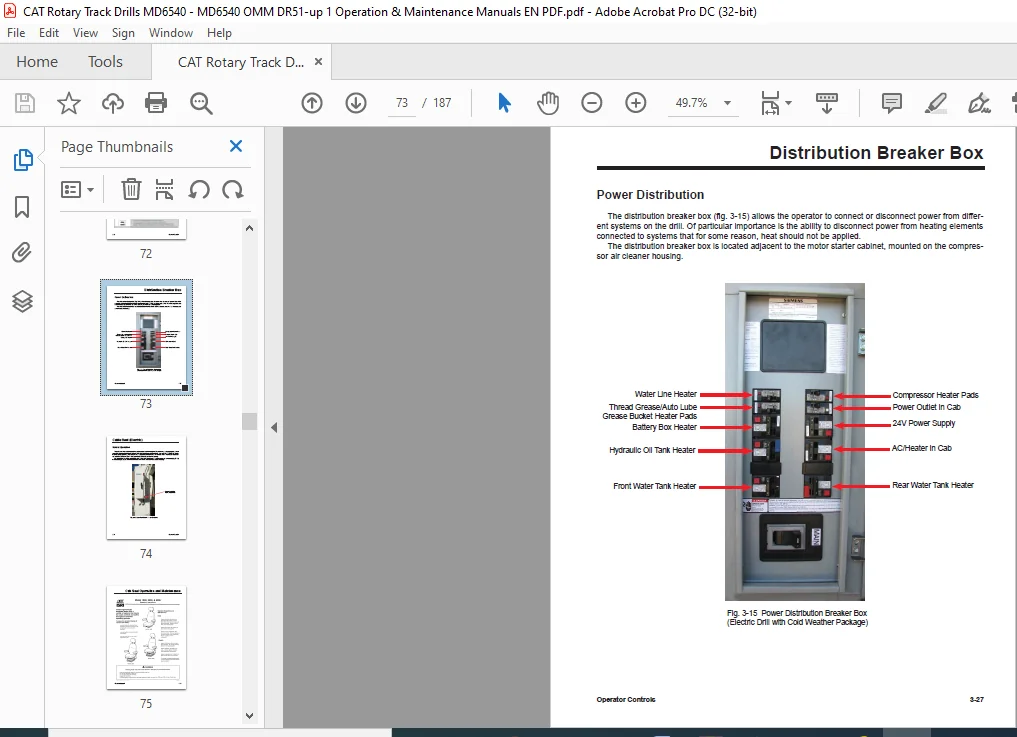Click the 'Distribution Breaker Box' page title
Screen dimensions: 1017x737
(x=876, y=153)
